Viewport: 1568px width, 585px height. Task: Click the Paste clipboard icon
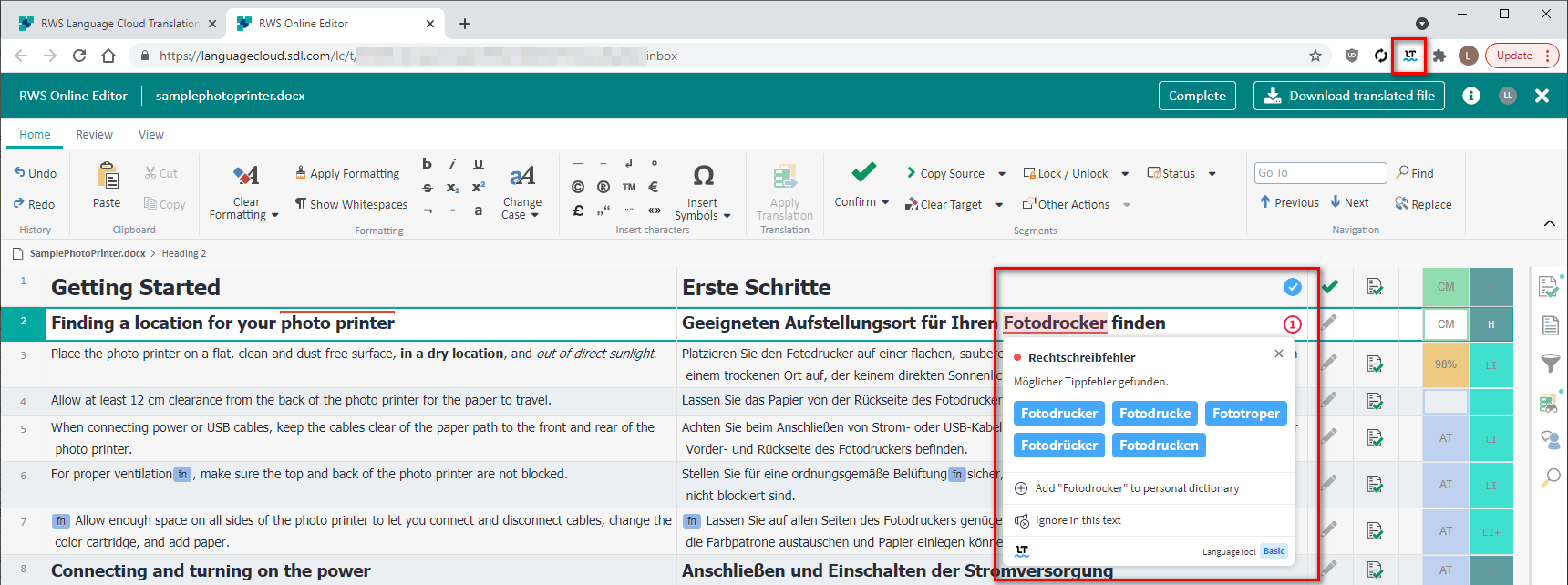pos(107,175)
